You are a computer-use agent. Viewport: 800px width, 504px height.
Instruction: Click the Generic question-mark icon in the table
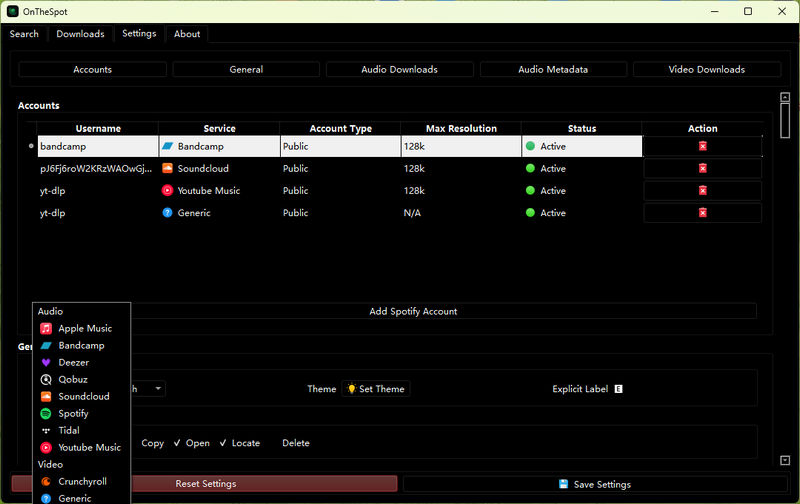click(x=167, y=213)
